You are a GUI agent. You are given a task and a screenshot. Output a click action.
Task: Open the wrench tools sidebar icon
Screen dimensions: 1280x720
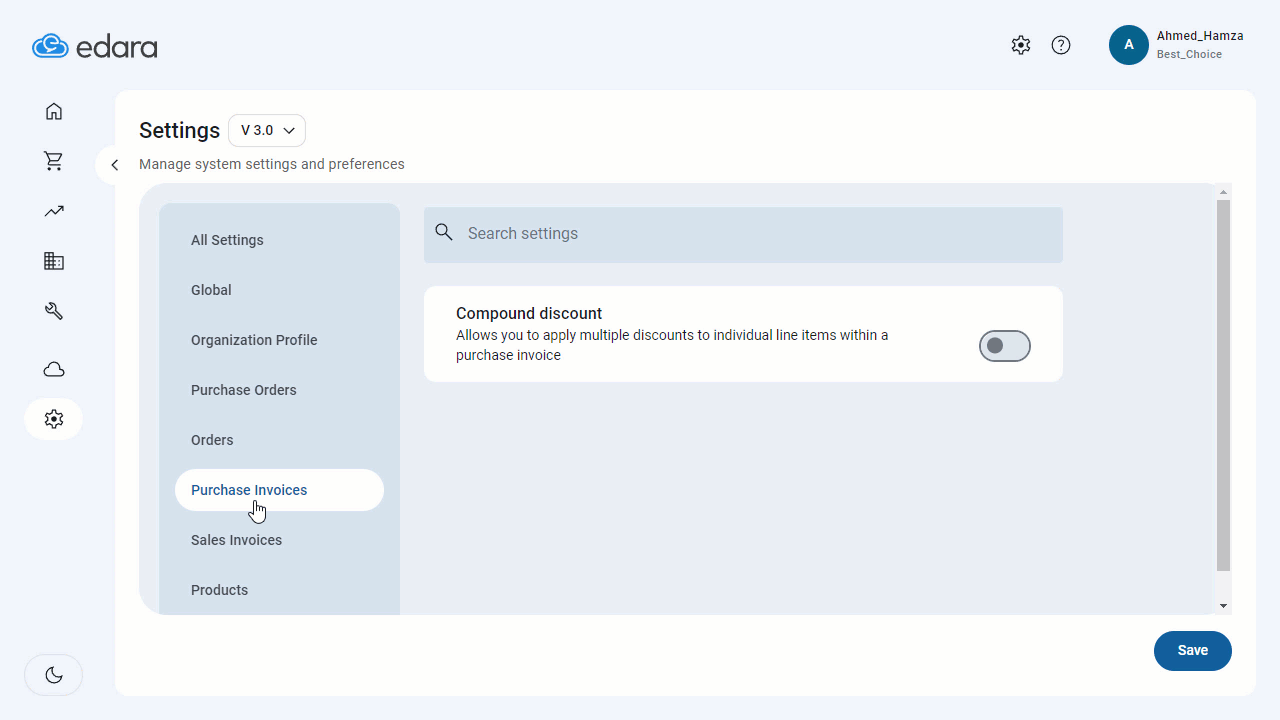(54, 311)
